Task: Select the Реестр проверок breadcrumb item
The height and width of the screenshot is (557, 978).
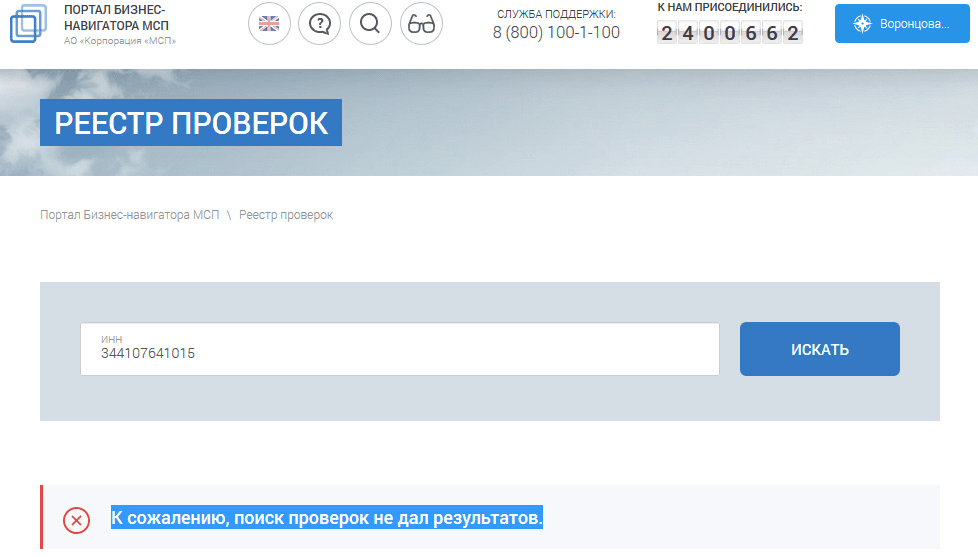Action: 286,215
